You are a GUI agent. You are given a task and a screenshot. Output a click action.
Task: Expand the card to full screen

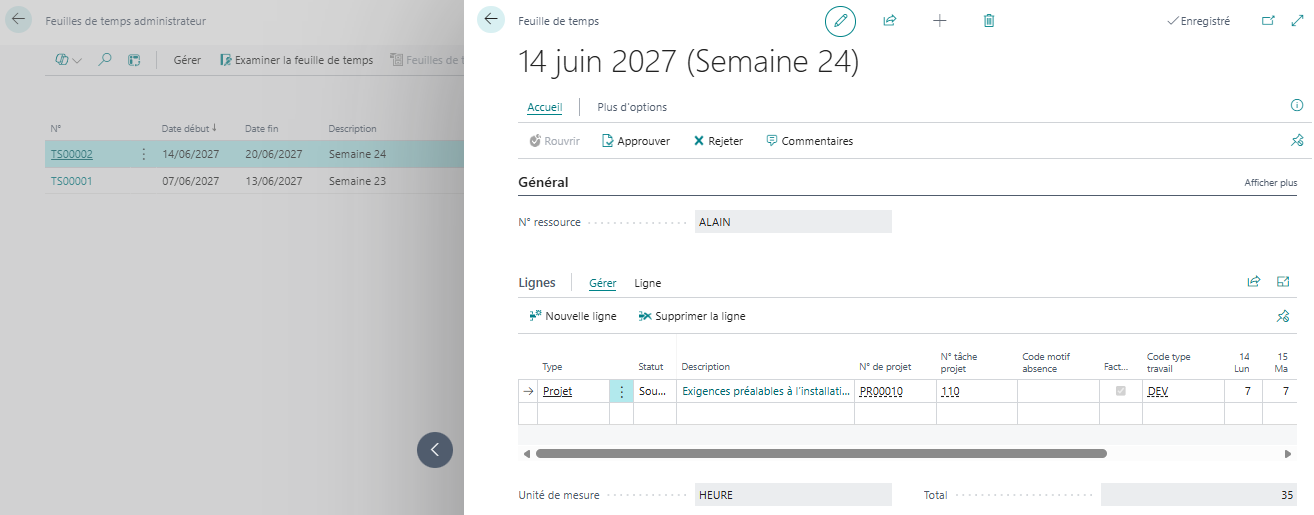point(1297,20)
